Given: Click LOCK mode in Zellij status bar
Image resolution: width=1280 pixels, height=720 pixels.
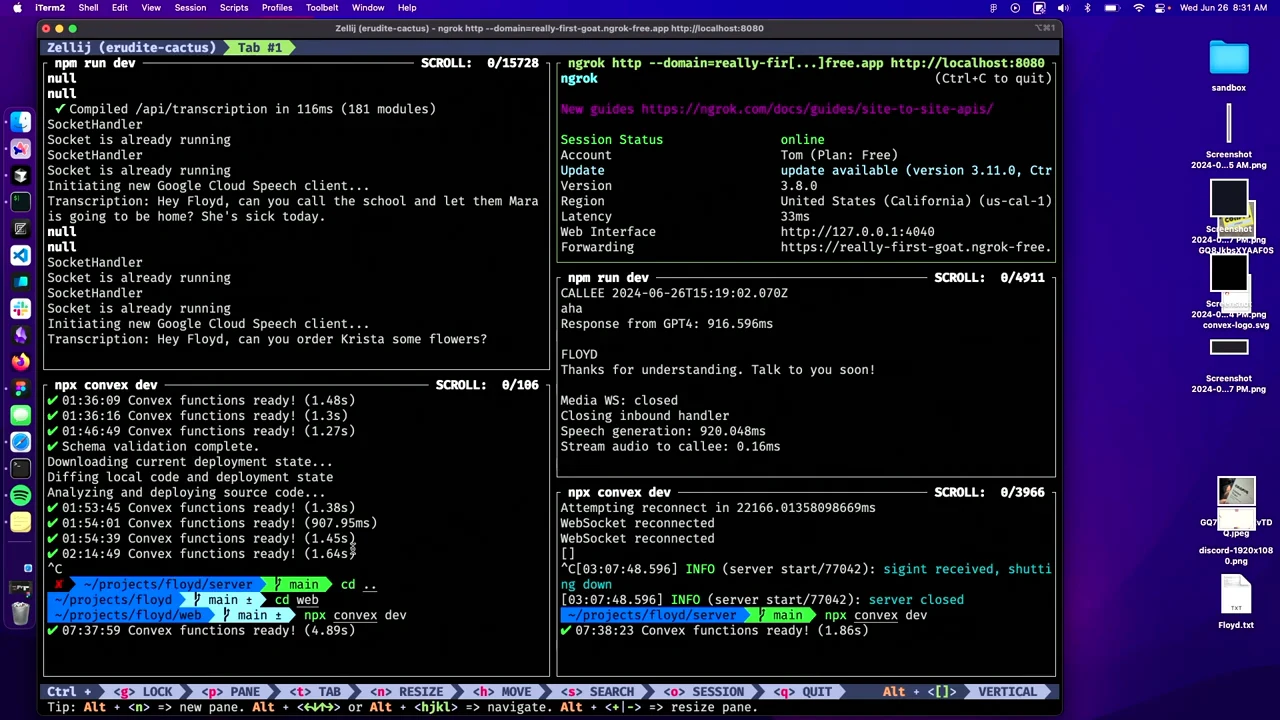Looking at the screenshot, I should tap(145, 692).
